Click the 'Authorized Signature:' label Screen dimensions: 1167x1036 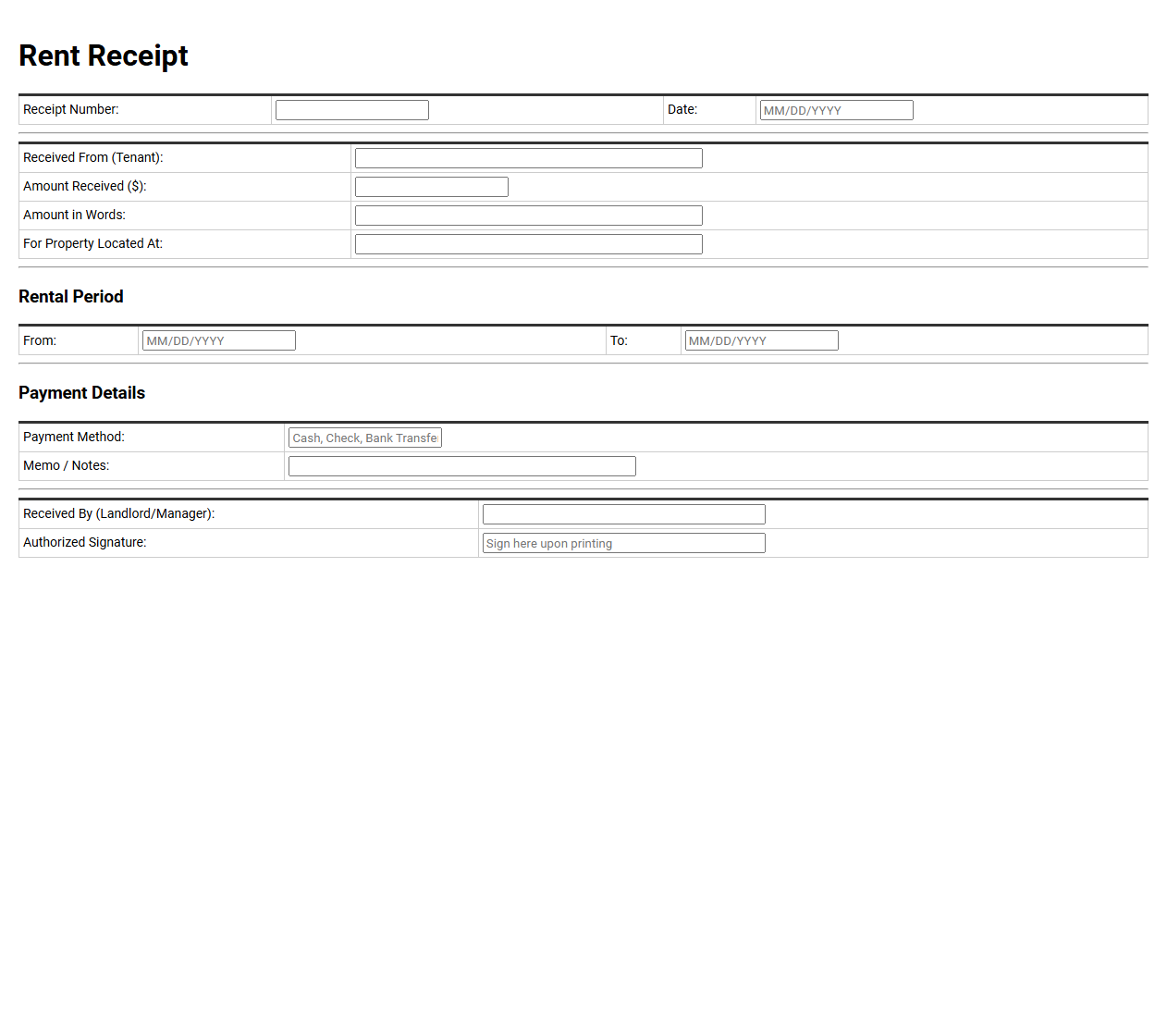pyautogui.click(x=85, y=542)
